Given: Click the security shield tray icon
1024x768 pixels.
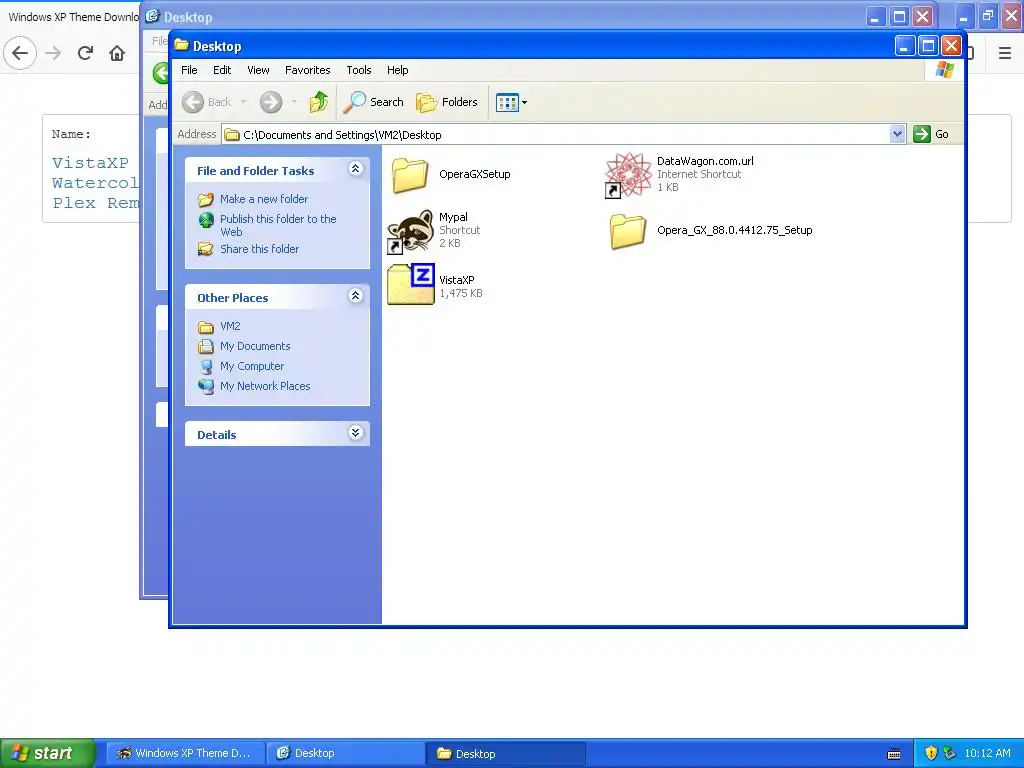Looking at the screenshot, I should (x=931, y=753).
